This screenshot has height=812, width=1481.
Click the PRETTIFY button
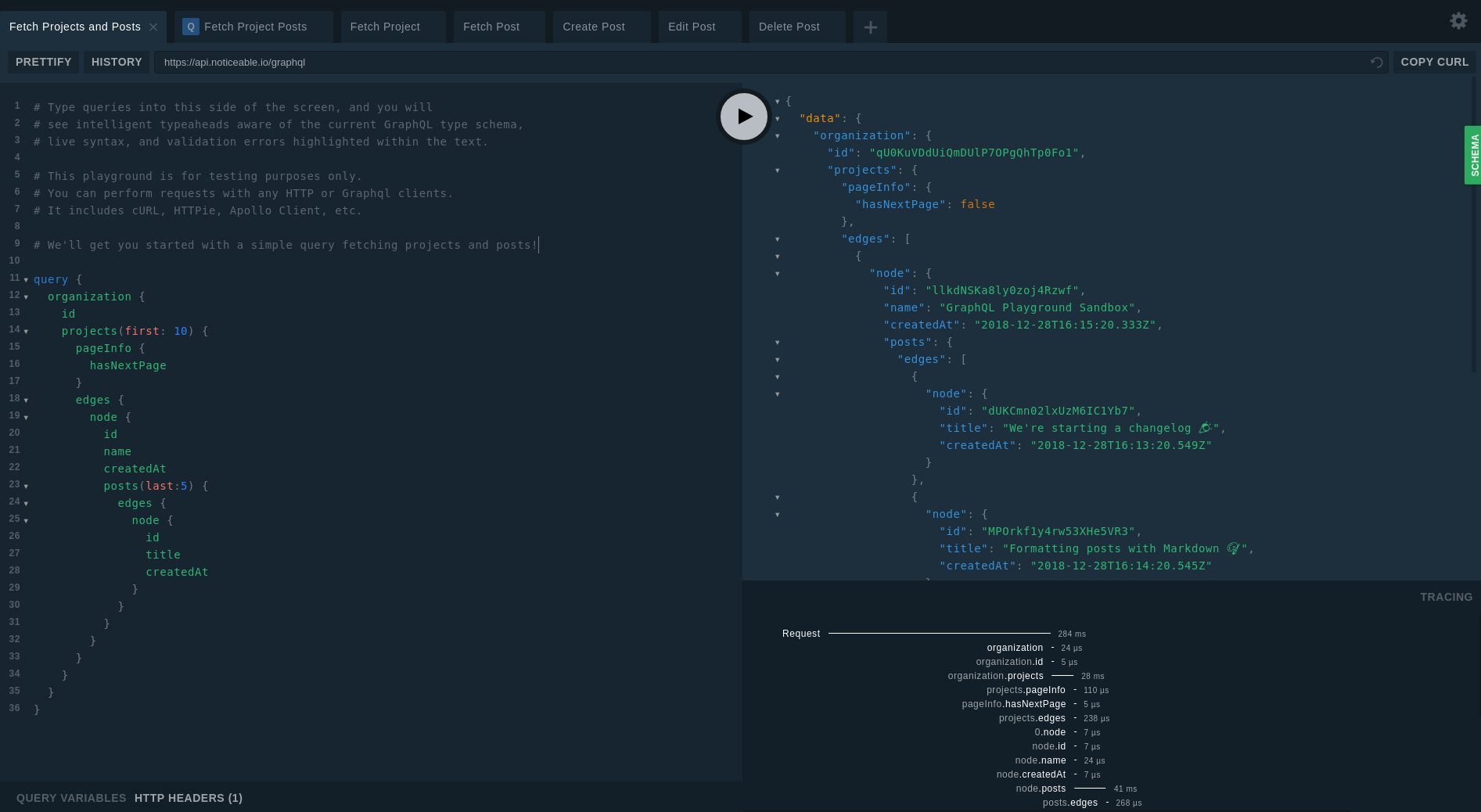coord(43,62)
